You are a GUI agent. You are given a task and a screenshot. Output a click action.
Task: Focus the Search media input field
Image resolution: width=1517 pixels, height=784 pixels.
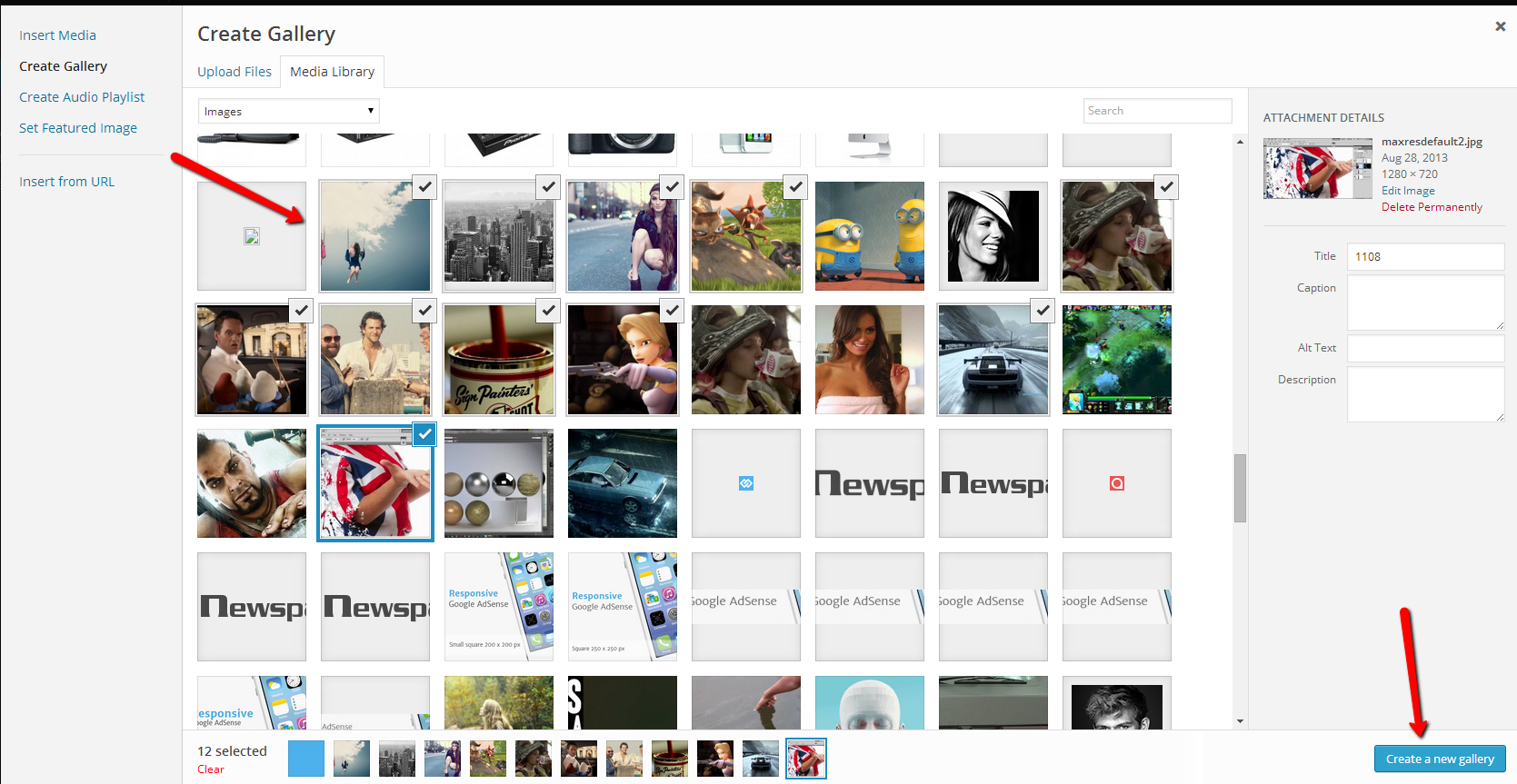tap(1157, 111)
